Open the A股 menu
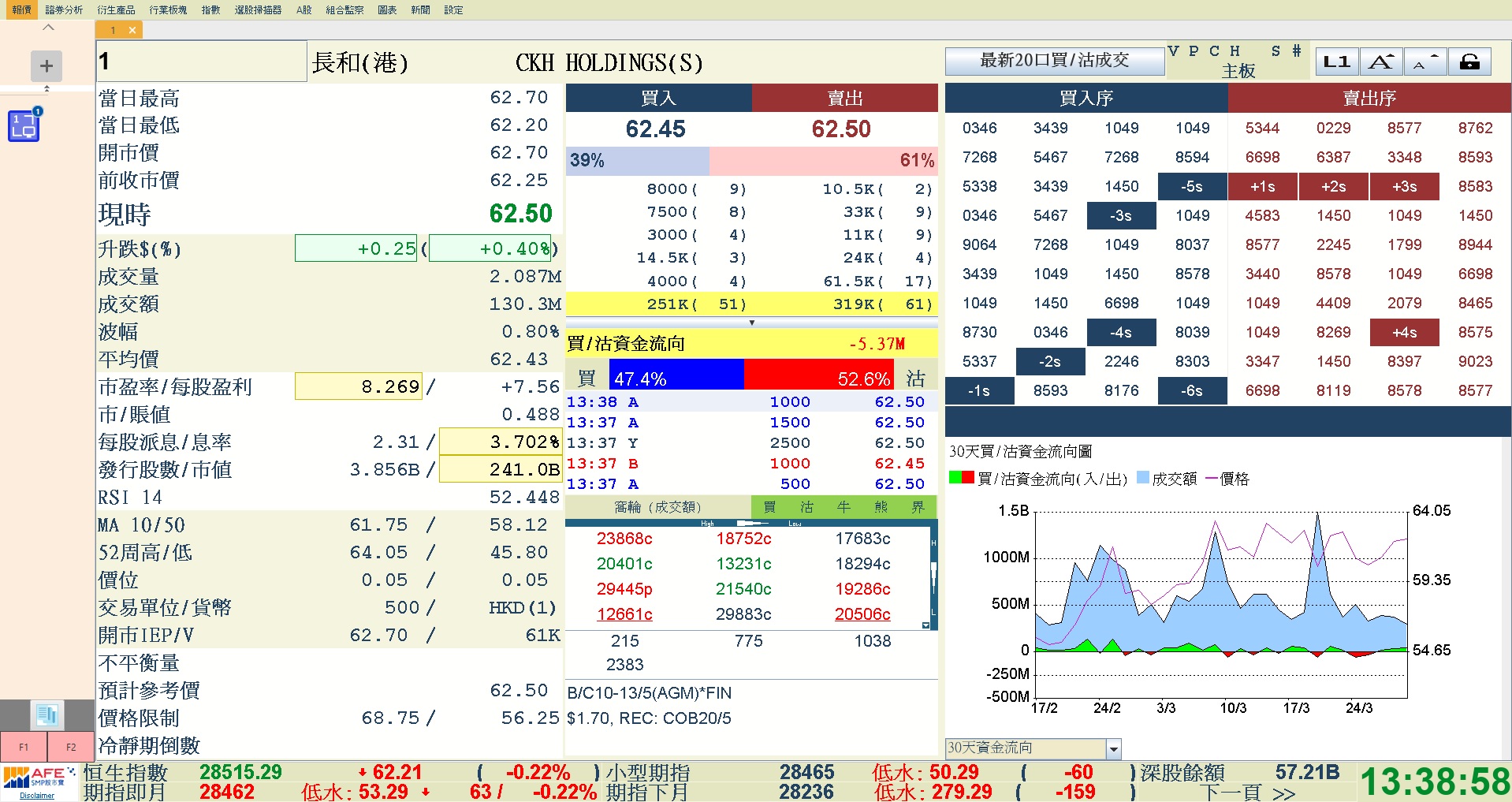Viewport: 1512px width, 802px height. click(304, 9)
